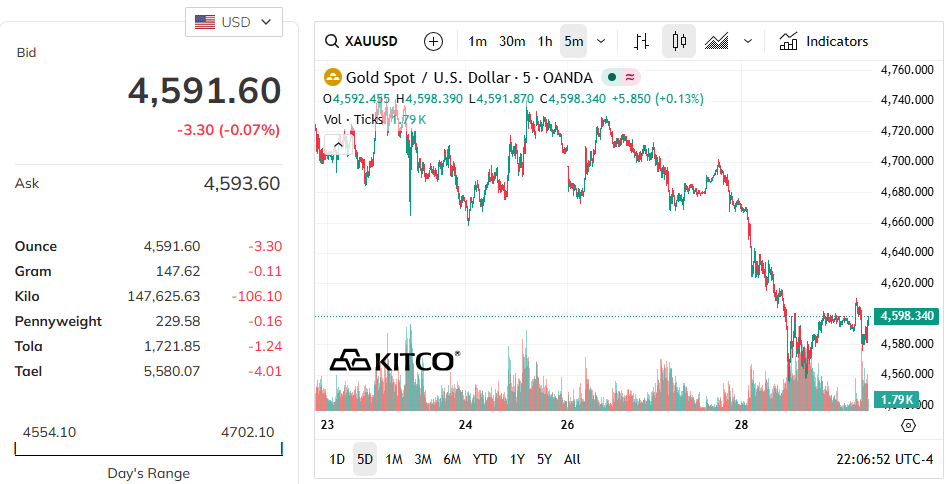Screen dimensions: 946x484
Task: Open the Indicators panel
Action: [824, 41]
